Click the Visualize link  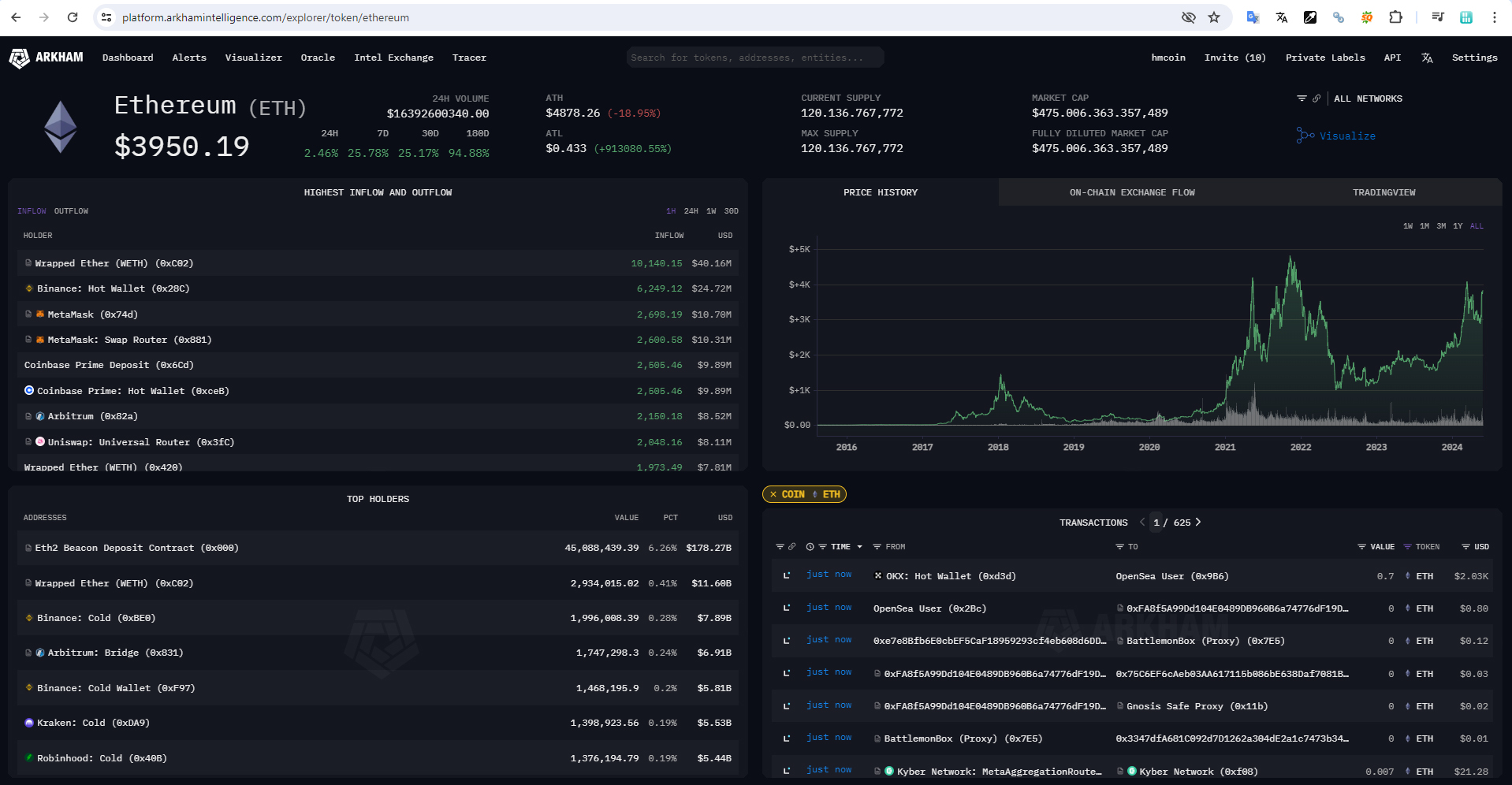[1347, 136]
